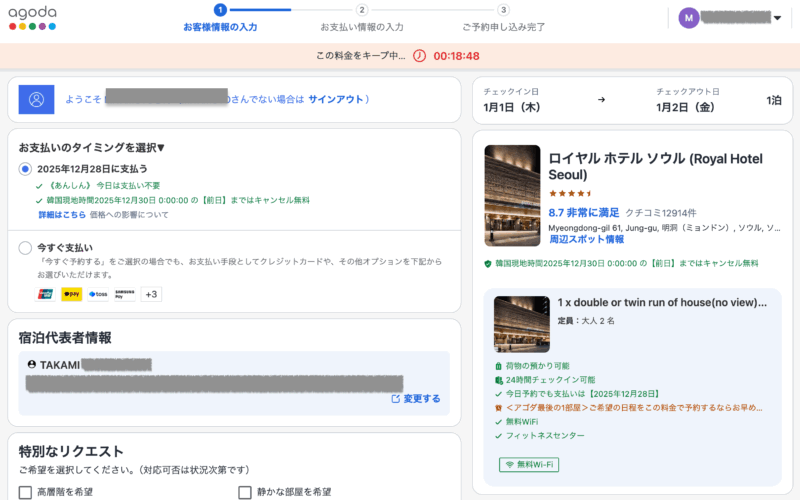Click the 8.7 非常に満足 review score

(584, 213)
